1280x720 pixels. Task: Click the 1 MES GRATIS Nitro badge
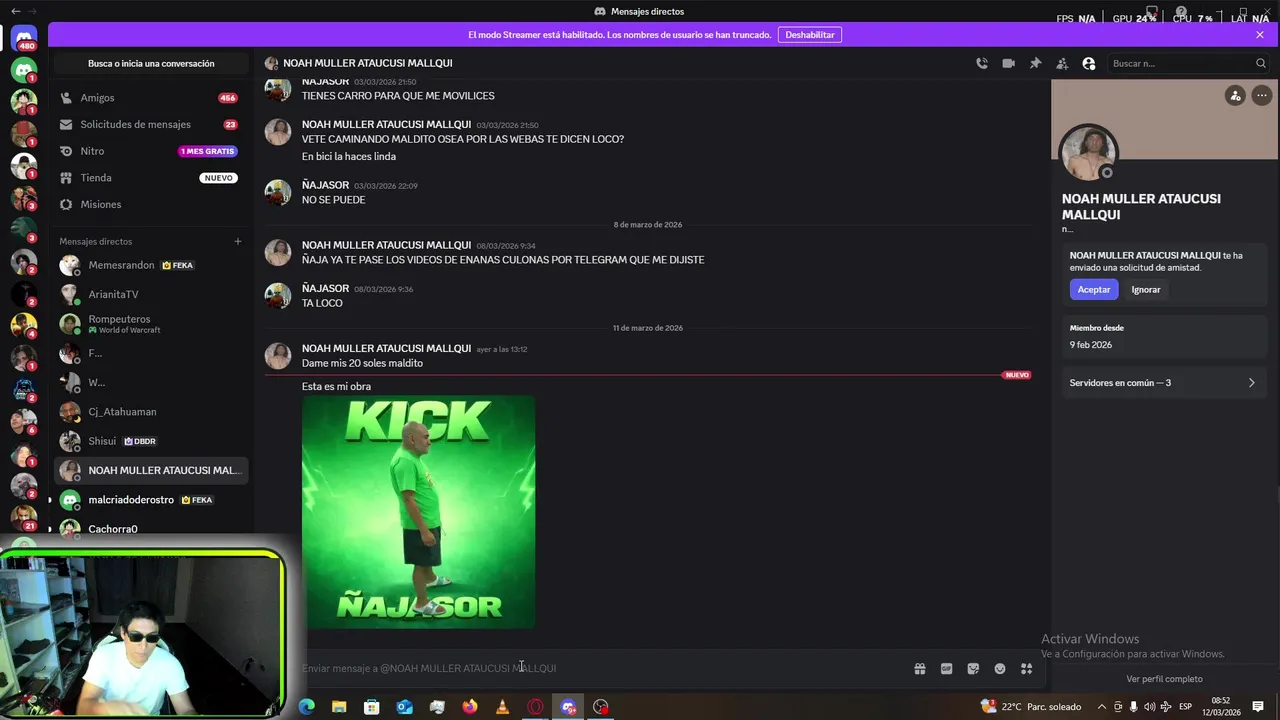coord(207,151)
